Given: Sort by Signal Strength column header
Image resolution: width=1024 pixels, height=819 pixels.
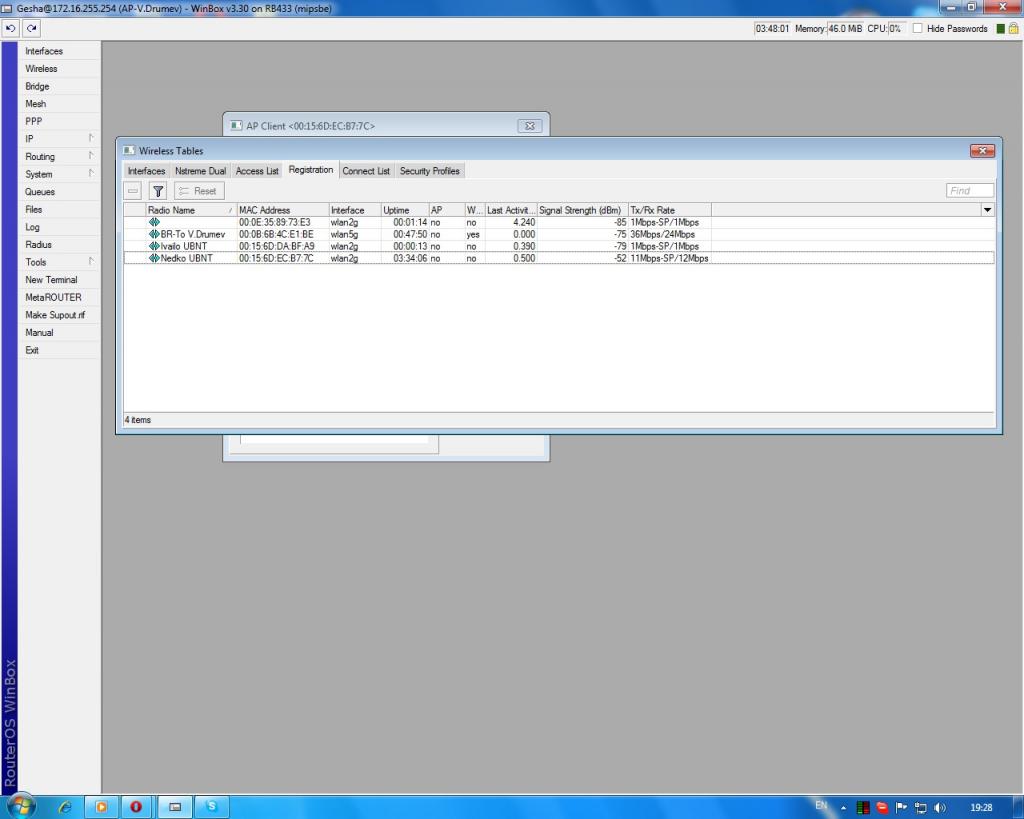Looking at the screenshot, I should click(580, 210).
